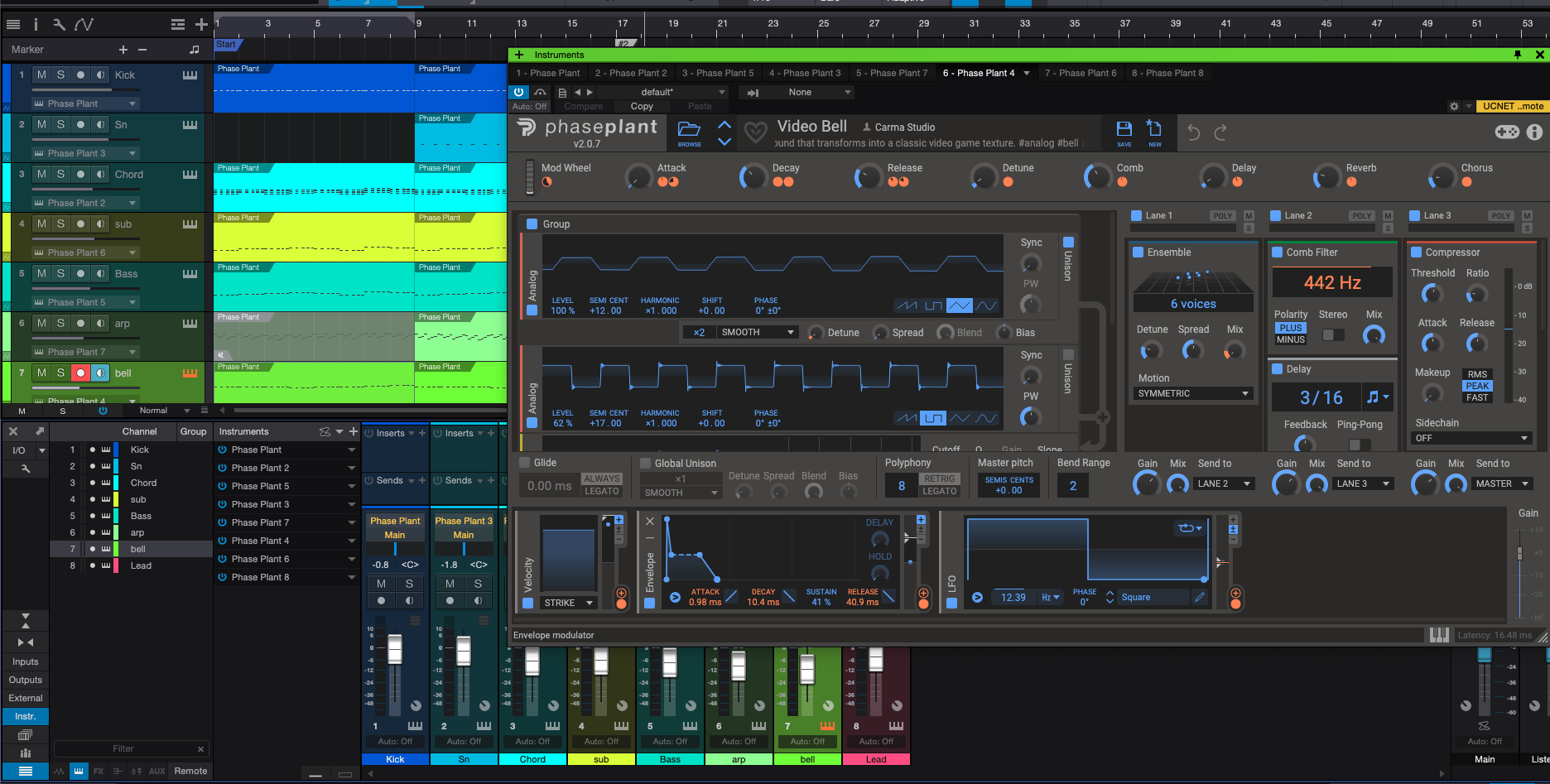Adjust the Attack macro knob
Image resolution: width=1550 pixels, height=784 pixels.
638,176
